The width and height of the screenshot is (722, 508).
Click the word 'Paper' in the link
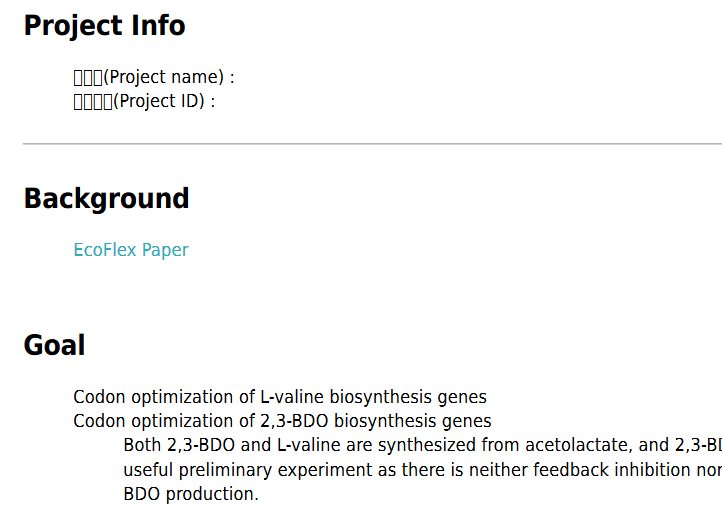tap(165, 250)
